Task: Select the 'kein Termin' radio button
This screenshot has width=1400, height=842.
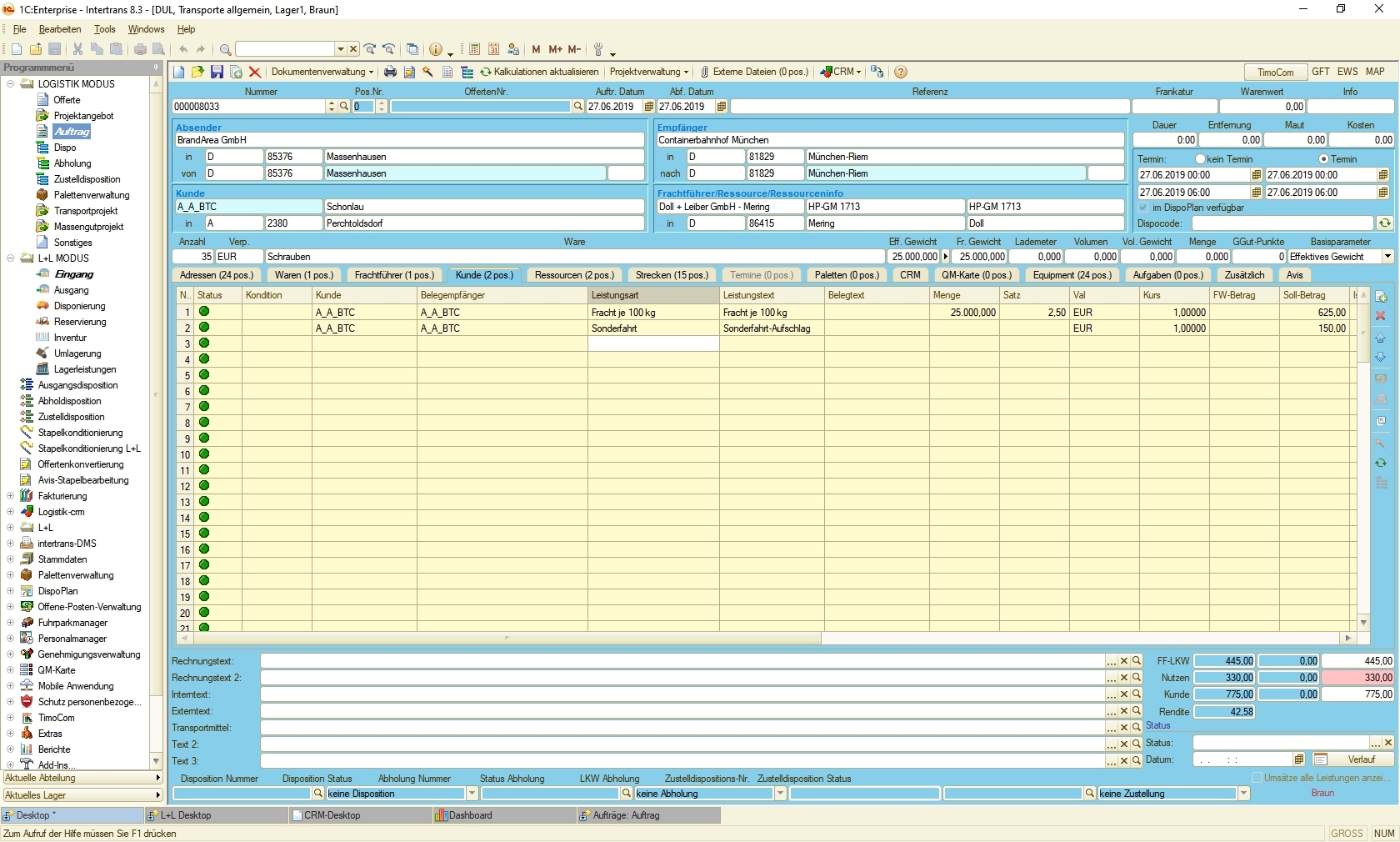Action: 1200,158
